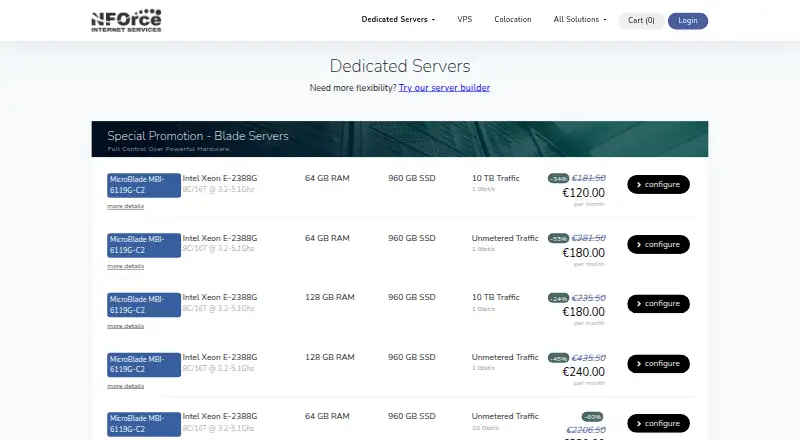
Task: Click the €120.00 price
Action: point(584,193)
